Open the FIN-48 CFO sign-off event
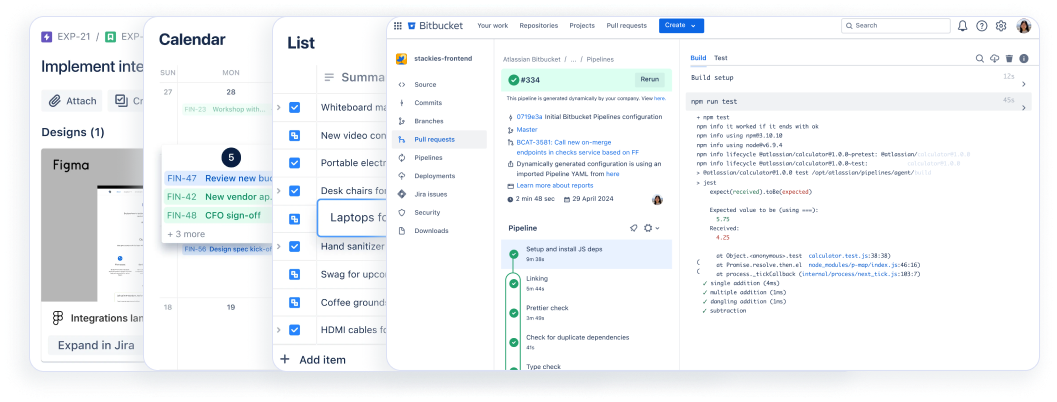This screenshot has width=1057, height=402. coord(217,216)
